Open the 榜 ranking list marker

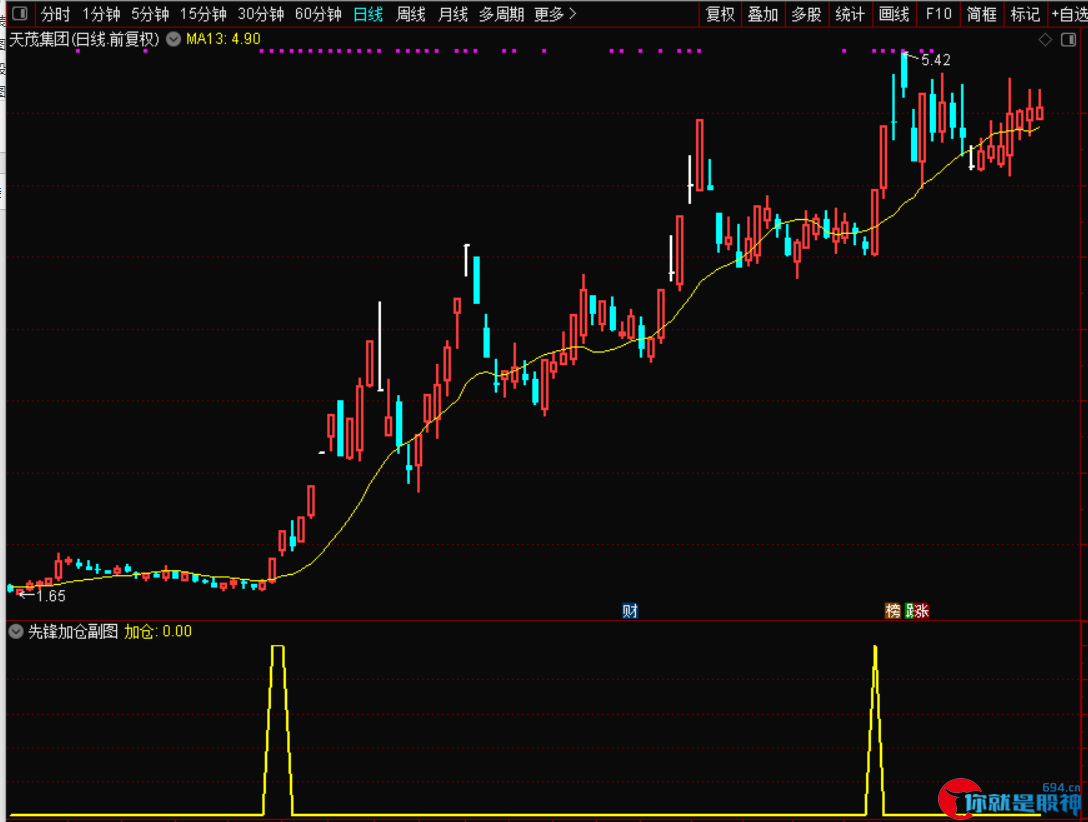893,611
